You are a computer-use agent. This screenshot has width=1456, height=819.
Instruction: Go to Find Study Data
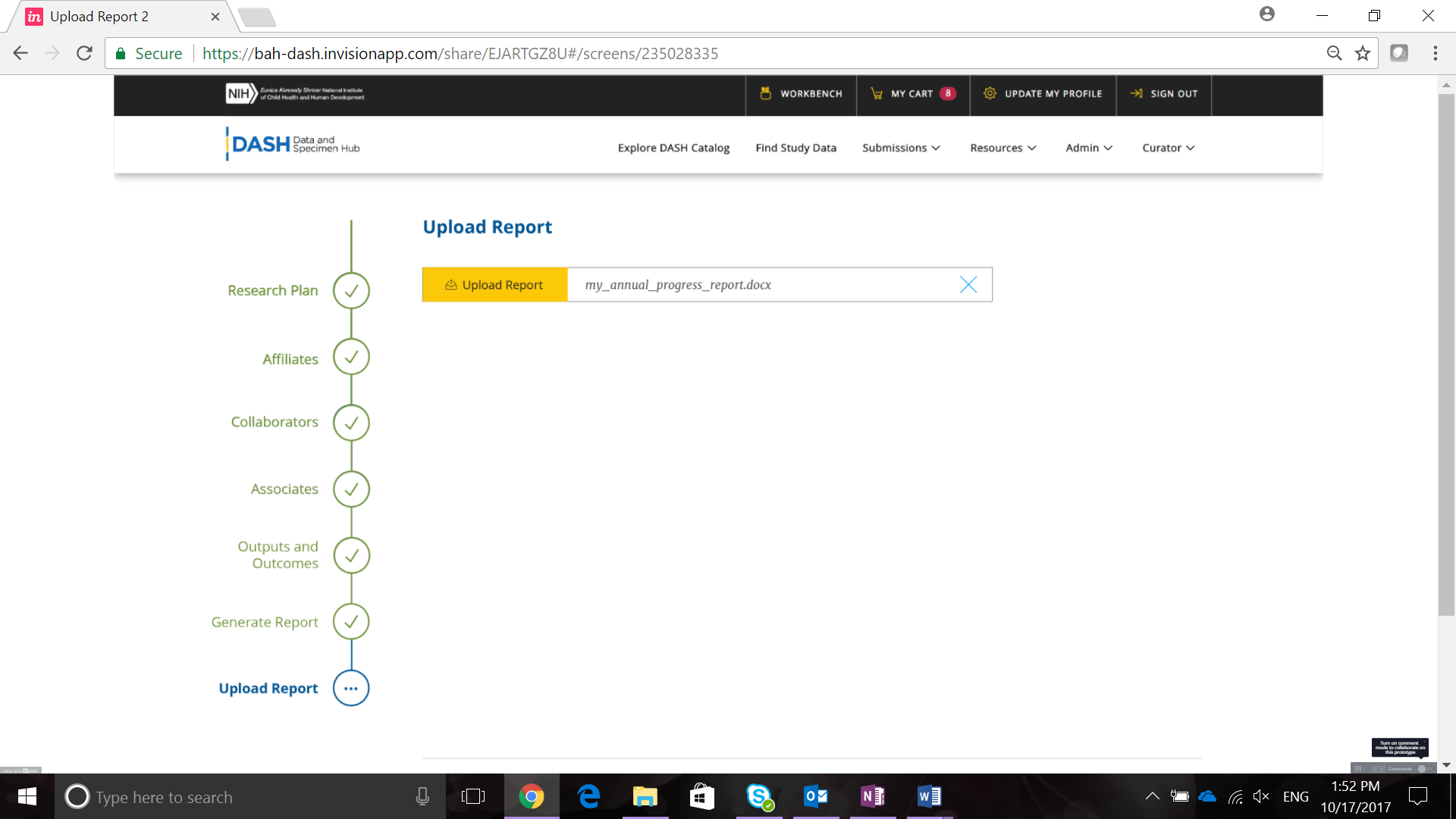(795, 148)
